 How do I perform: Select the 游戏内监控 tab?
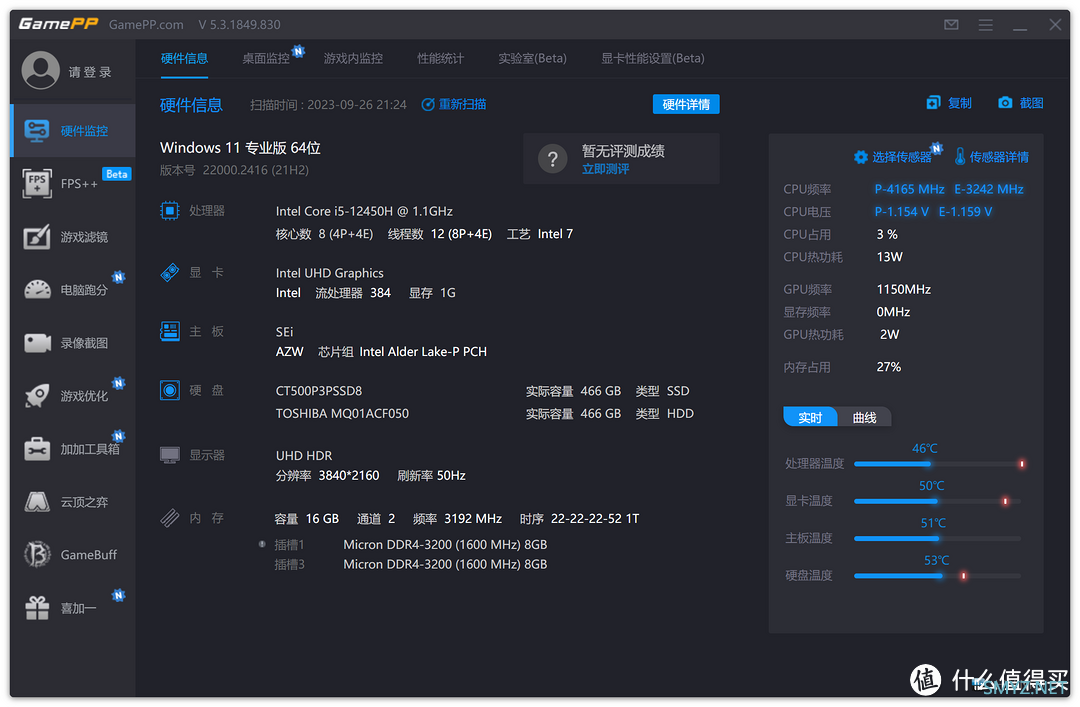[x=353, y=59]
